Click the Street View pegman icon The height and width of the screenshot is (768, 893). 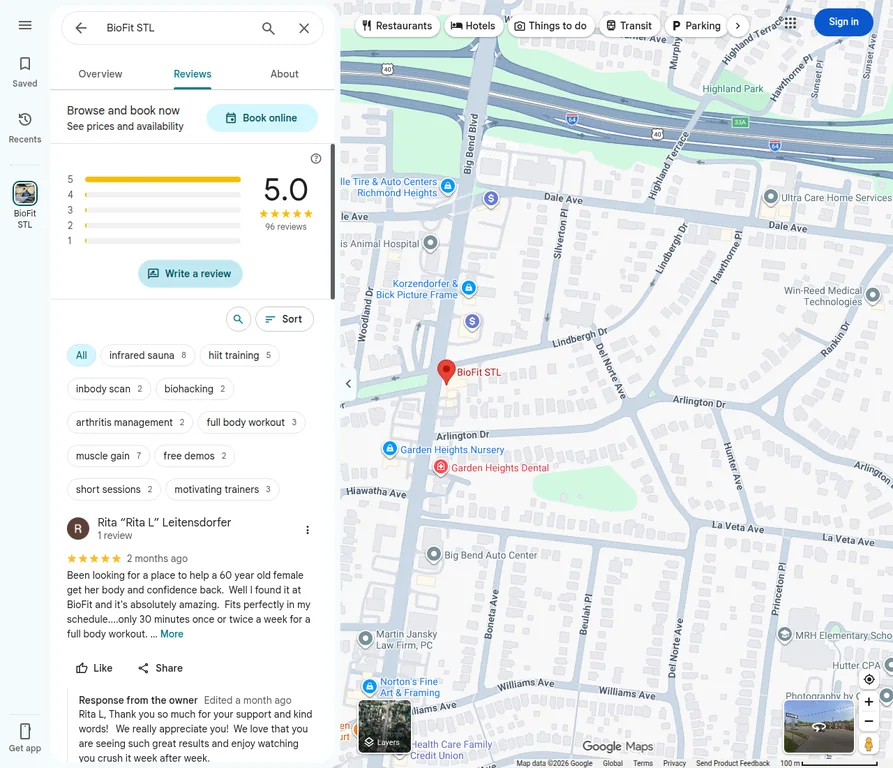tap(869, 744)
